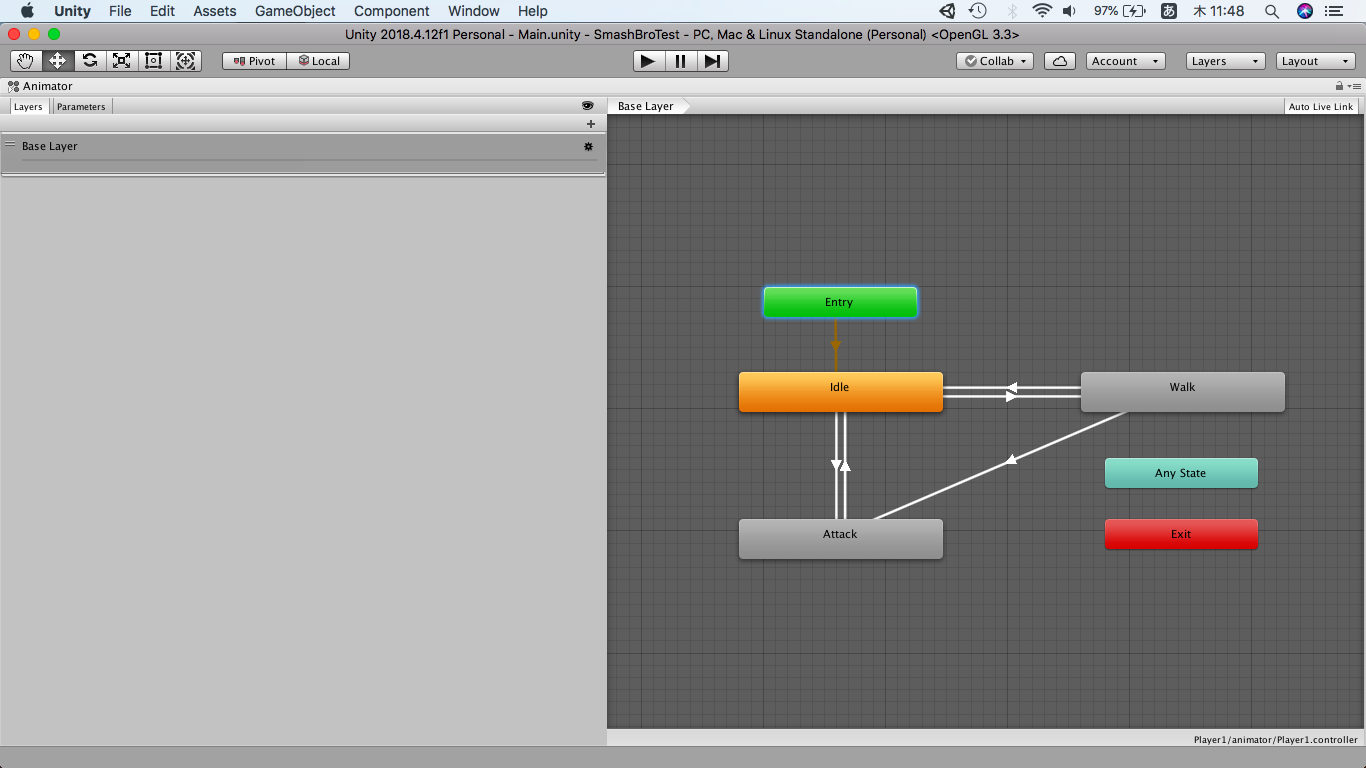Switch to the Layers tab
This screenshot has height=768, width=1366.
(28, 107)
